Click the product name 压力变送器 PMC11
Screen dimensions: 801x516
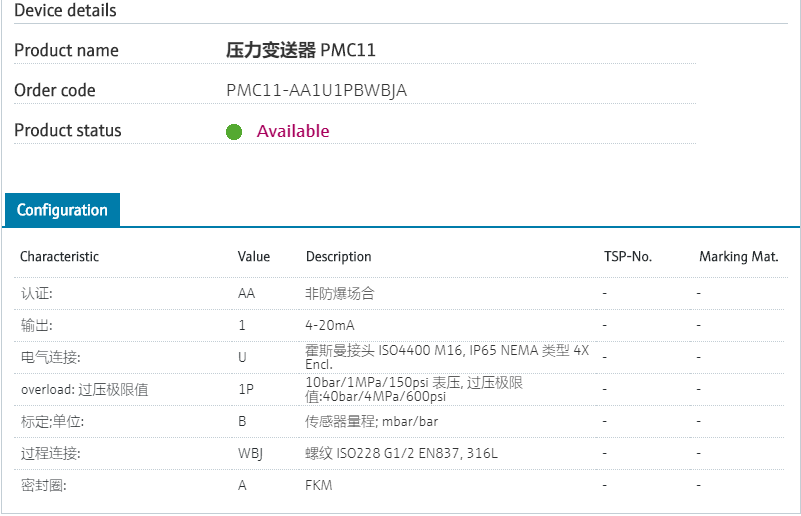point(301,51)
